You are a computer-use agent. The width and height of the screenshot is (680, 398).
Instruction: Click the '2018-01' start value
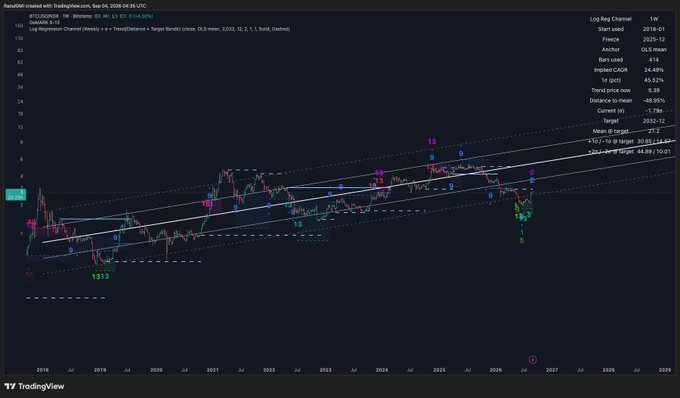(x=654, y=29)
